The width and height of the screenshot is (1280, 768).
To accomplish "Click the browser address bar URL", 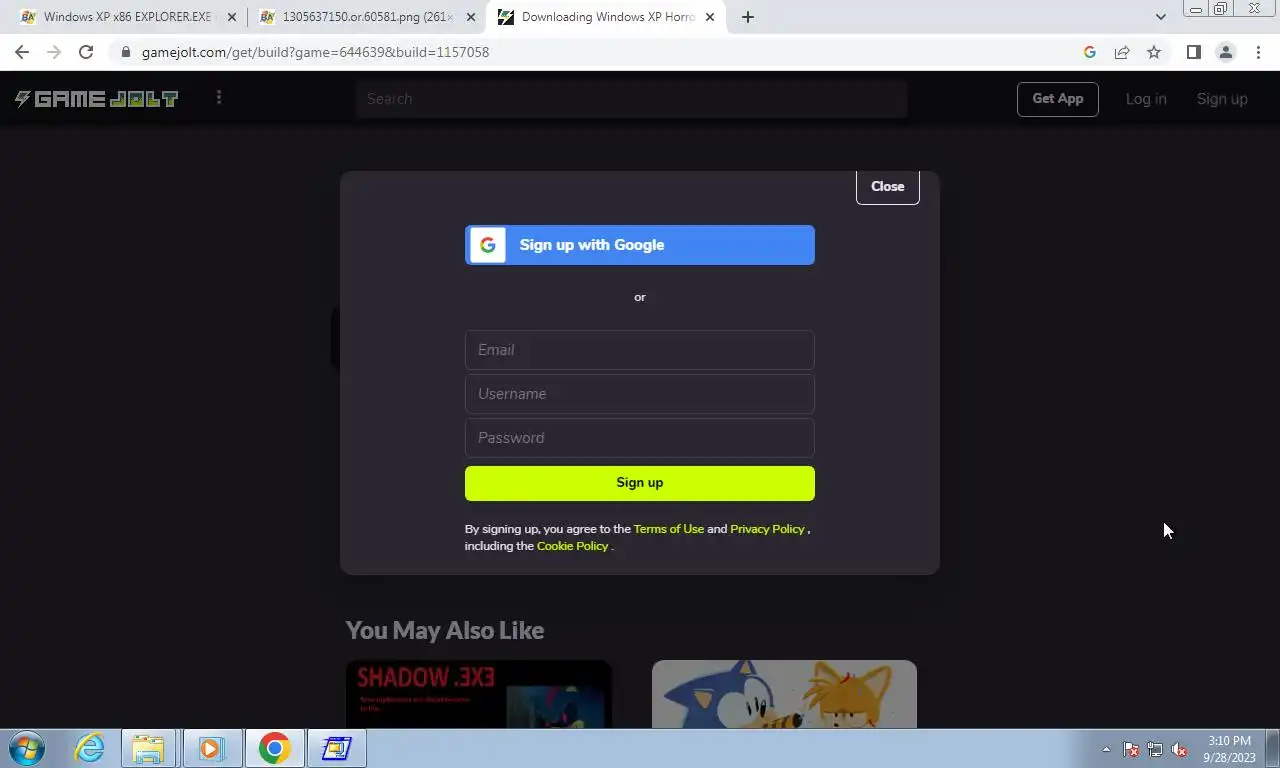I will (315, 52).
